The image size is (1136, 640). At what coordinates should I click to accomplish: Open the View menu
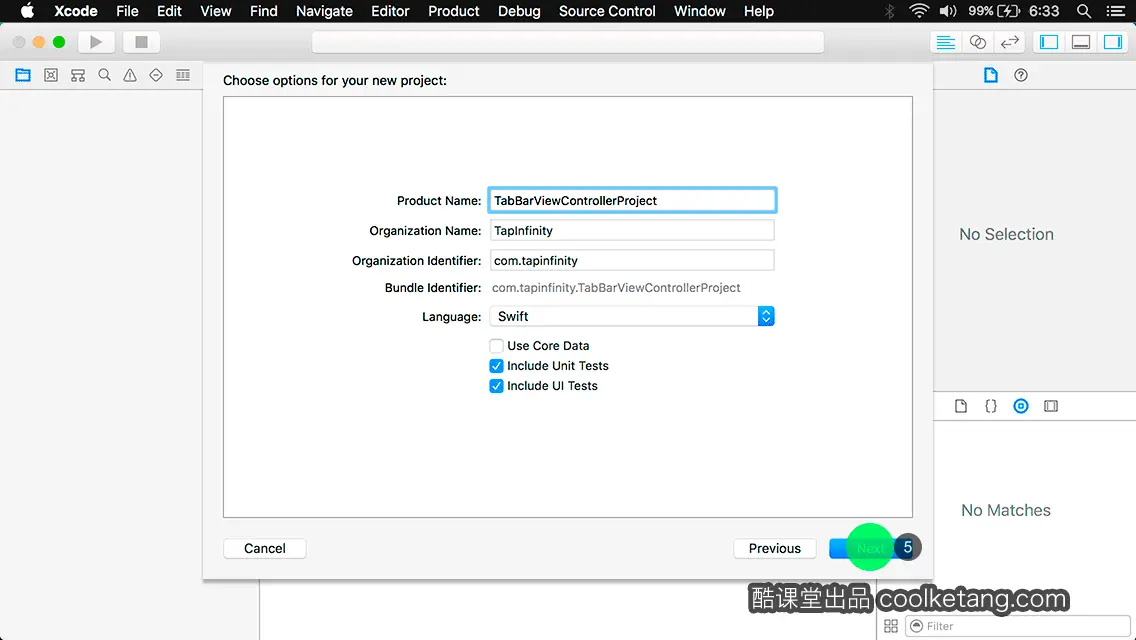coord(216,11)
